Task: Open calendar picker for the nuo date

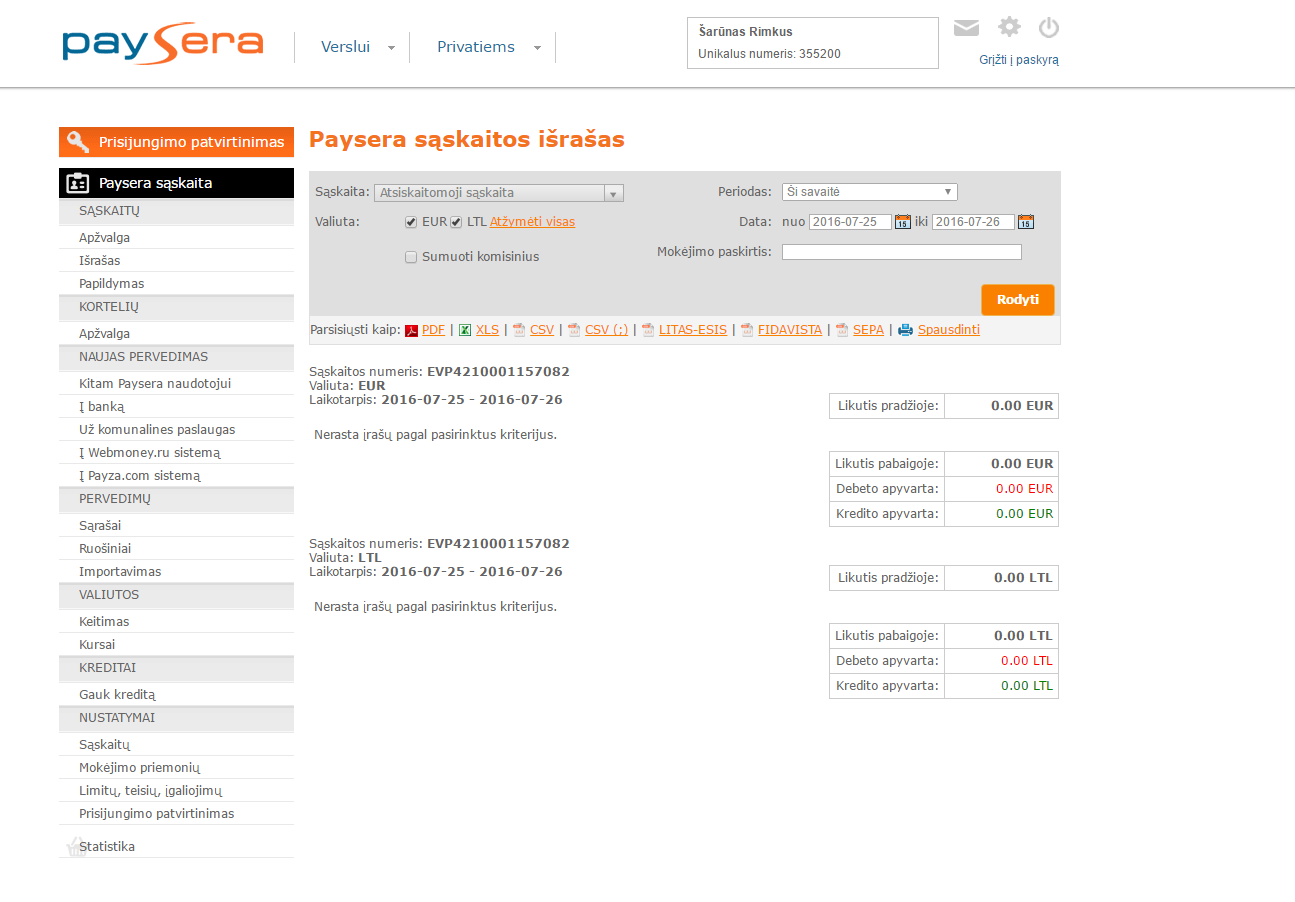Action: coord(902,222)
